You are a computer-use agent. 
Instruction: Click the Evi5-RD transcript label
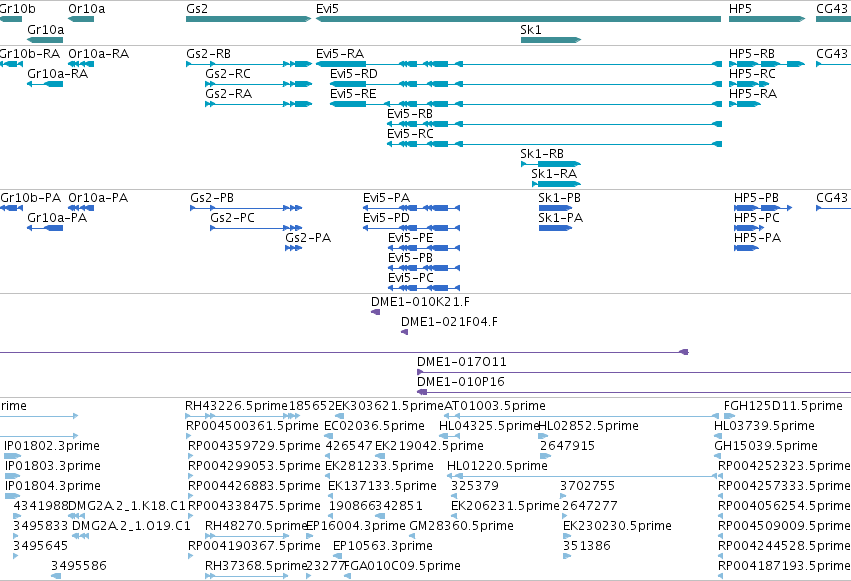[x=353, y=74]
